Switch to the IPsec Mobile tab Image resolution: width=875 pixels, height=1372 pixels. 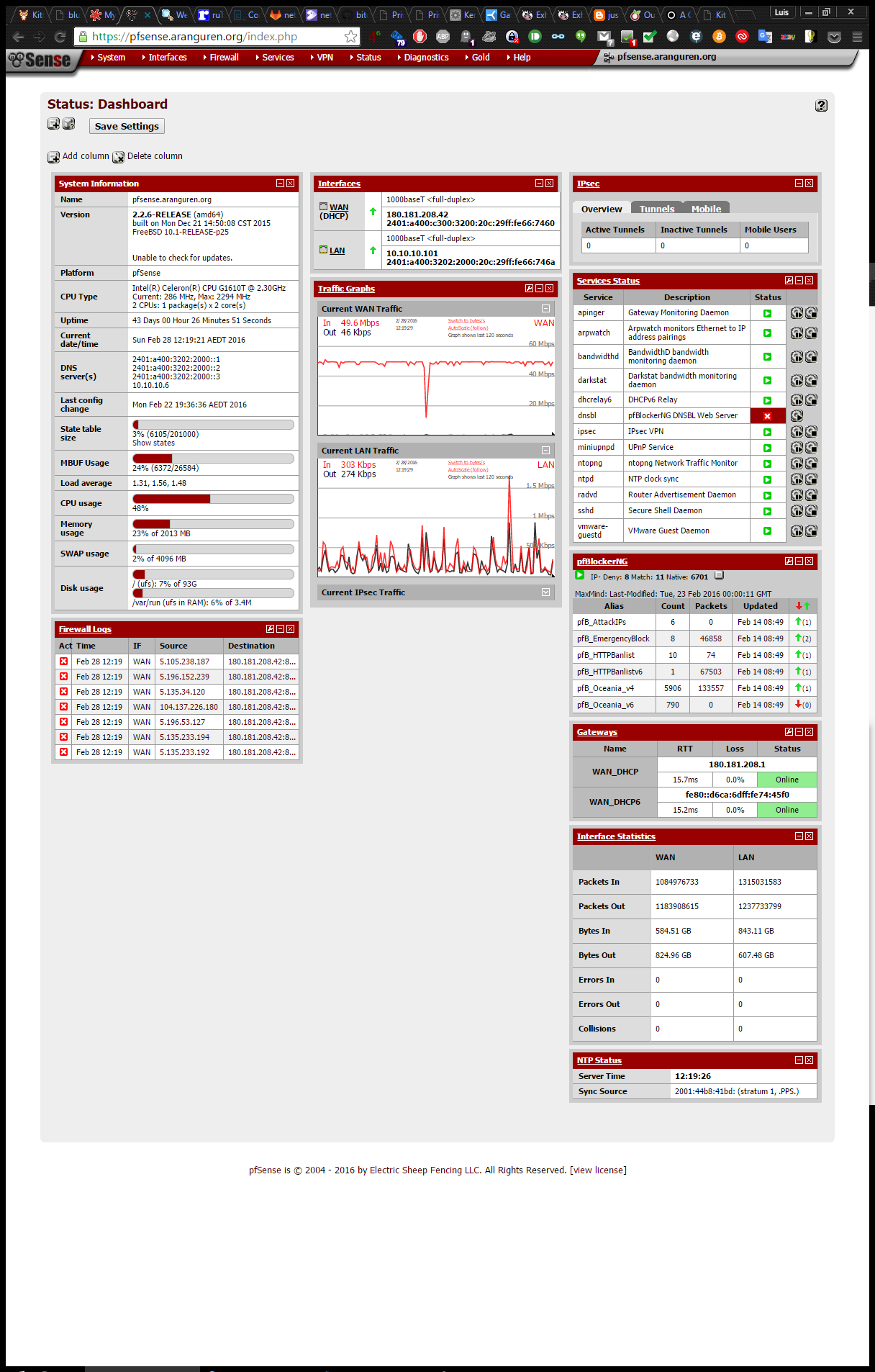[706, 209]
